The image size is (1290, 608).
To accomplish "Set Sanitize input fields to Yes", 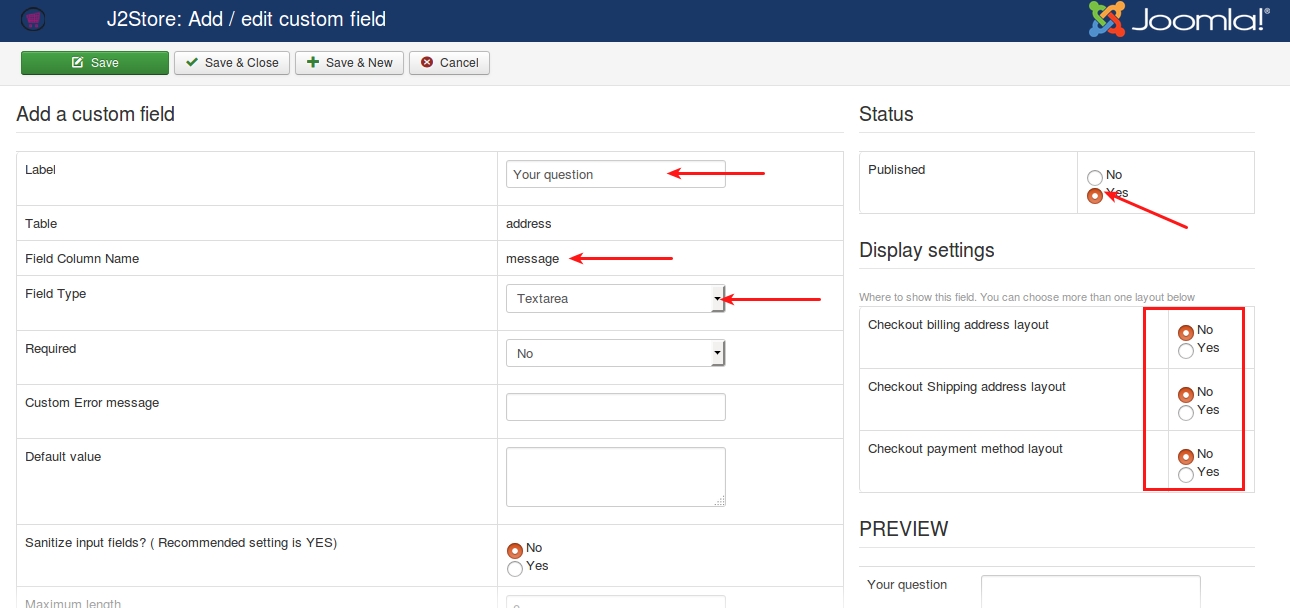I will tap(515, 569).
